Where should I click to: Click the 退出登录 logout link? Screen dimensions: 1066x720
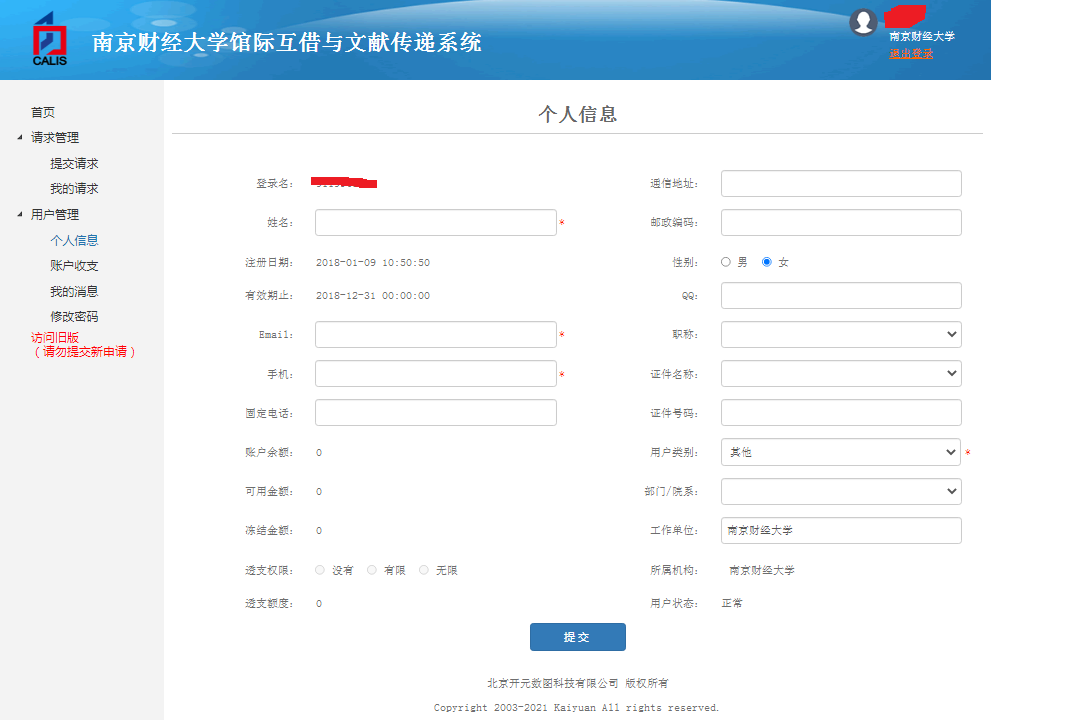911,54
